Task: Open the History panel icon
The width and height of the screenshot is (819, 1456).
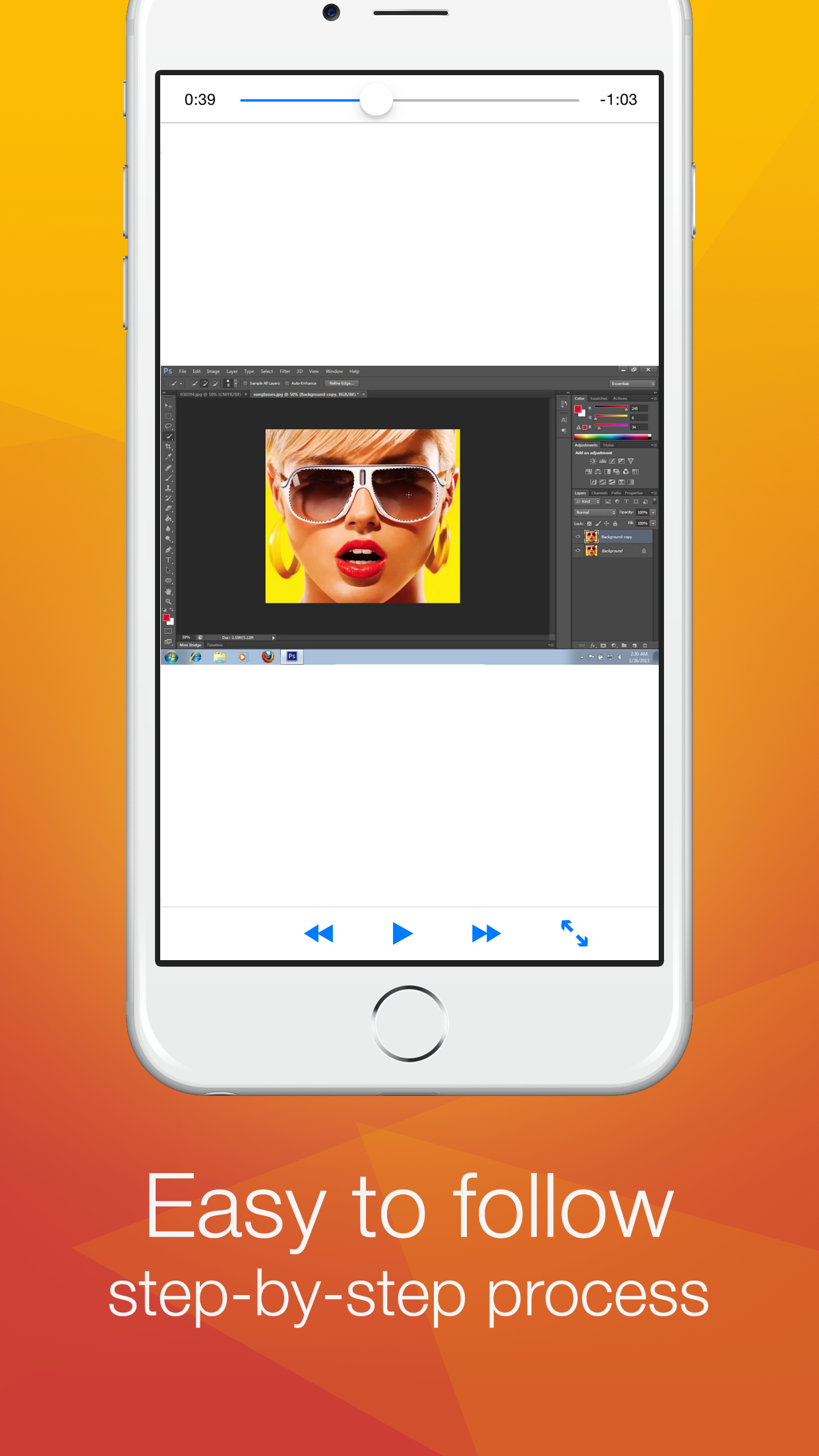Action: pos(564,404)
